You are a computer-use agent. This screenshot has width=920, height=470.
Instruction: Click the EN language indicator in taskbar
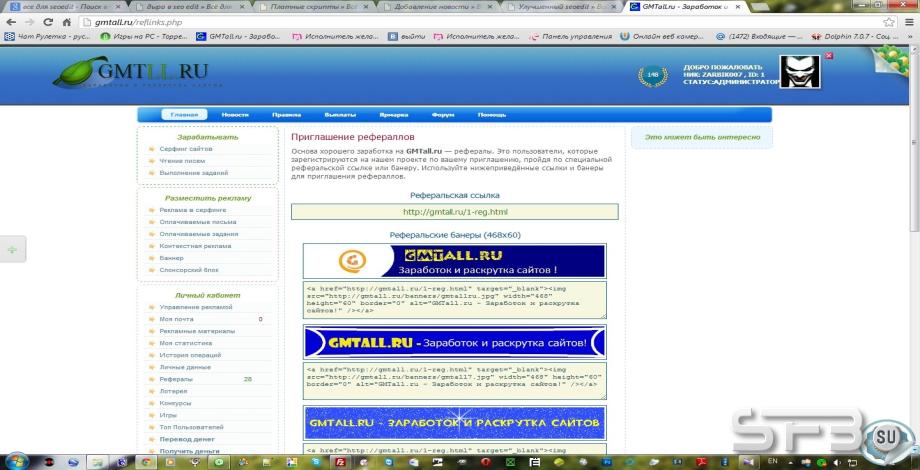773,461
